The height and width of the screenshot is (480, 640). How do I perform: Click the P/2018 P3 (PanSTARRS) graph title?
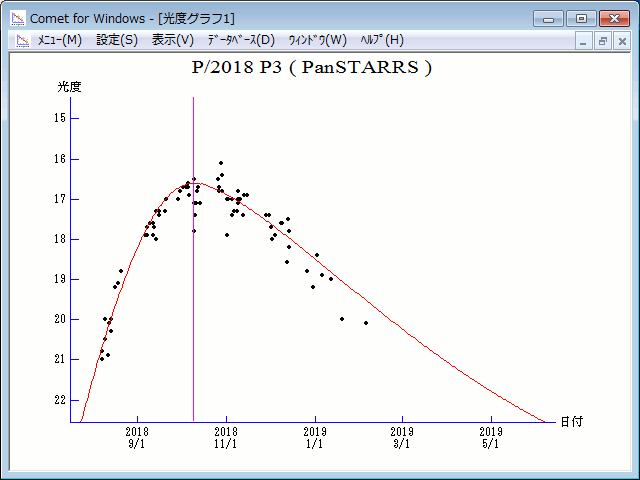(311, 68)
